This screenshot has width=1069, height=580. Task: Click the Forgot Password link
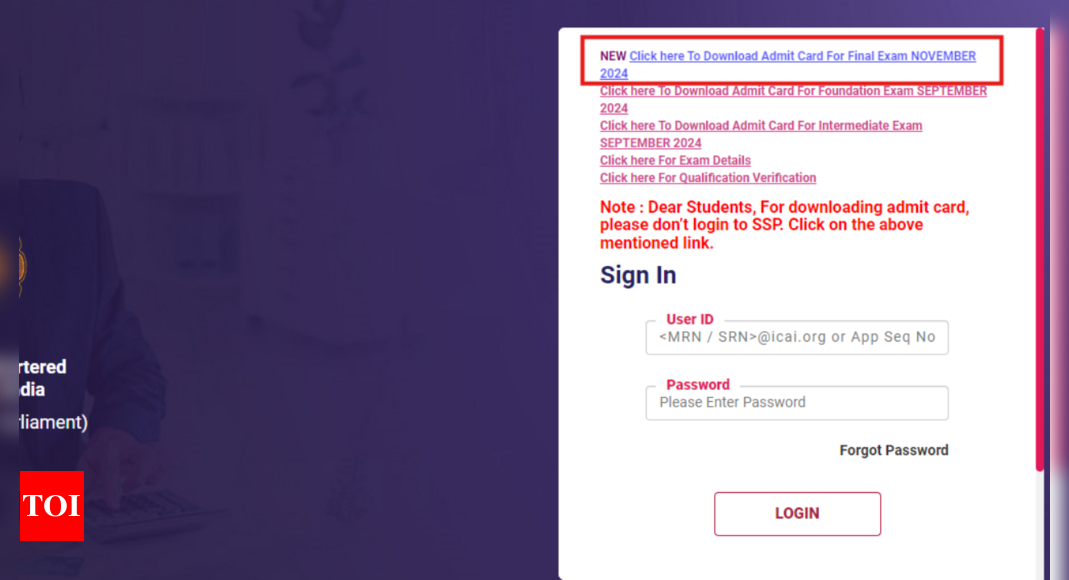(893, 450)
